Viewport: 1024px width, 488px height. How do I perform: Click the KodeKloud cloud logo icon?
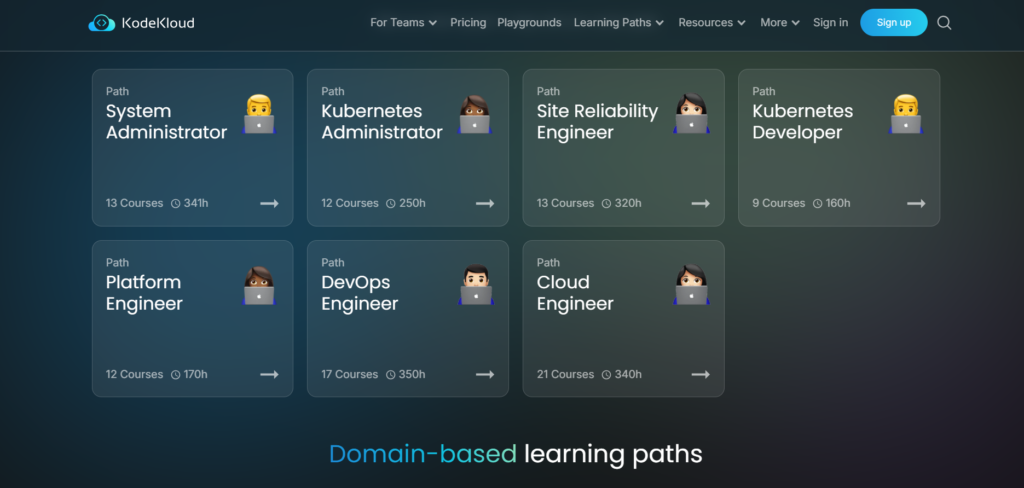(101, 23)
